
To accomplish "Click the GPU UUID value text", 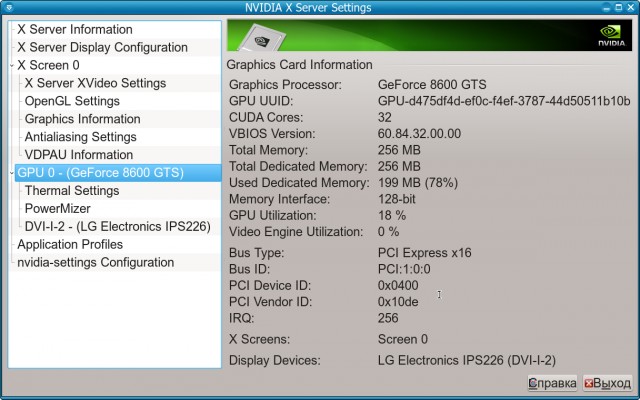I will click(x=504, y=101).
